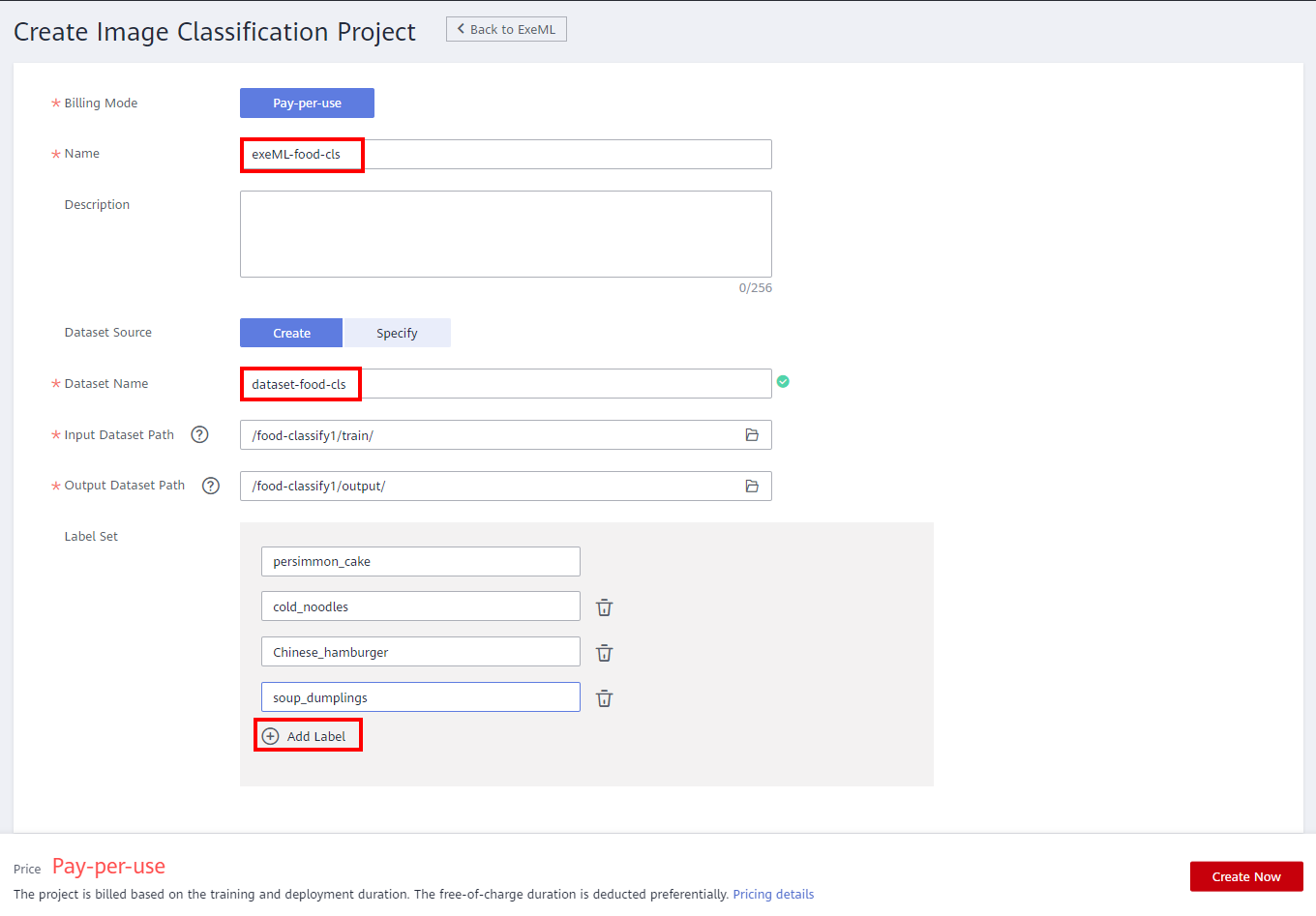
Task: Go back to ExeML page
Action: pos(506,29)
